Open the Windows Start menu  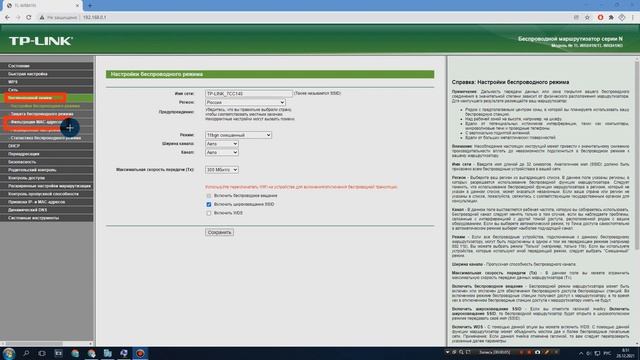[9, 353]
